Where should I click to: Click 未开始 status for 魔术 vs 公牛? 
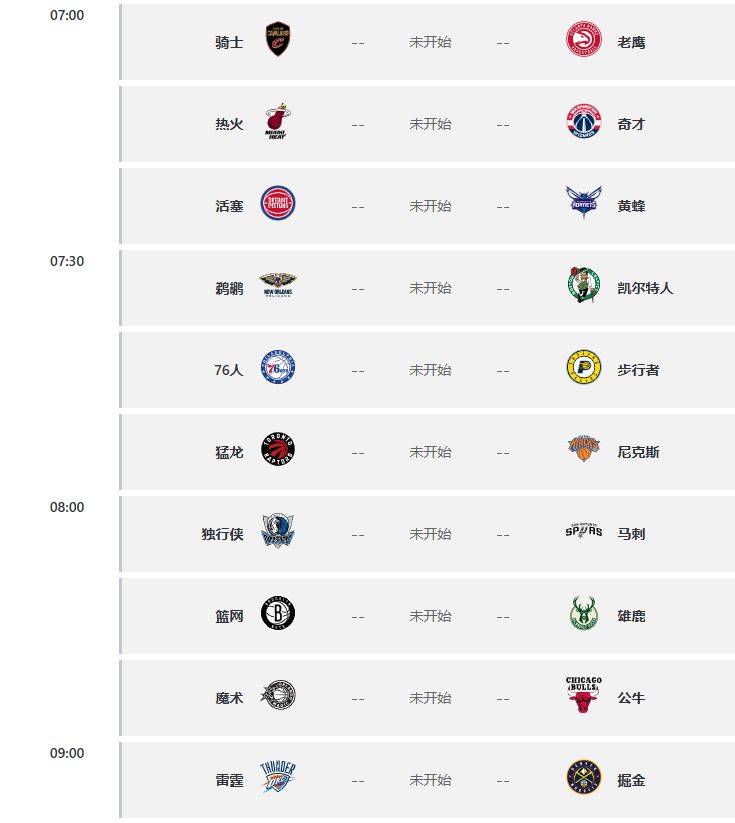coord(430,698)
